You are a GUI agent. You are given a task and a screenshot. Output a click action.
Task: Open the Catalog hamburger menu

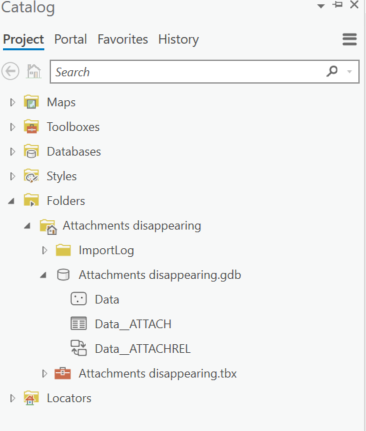pyautogui.click(x=349, y=39)
